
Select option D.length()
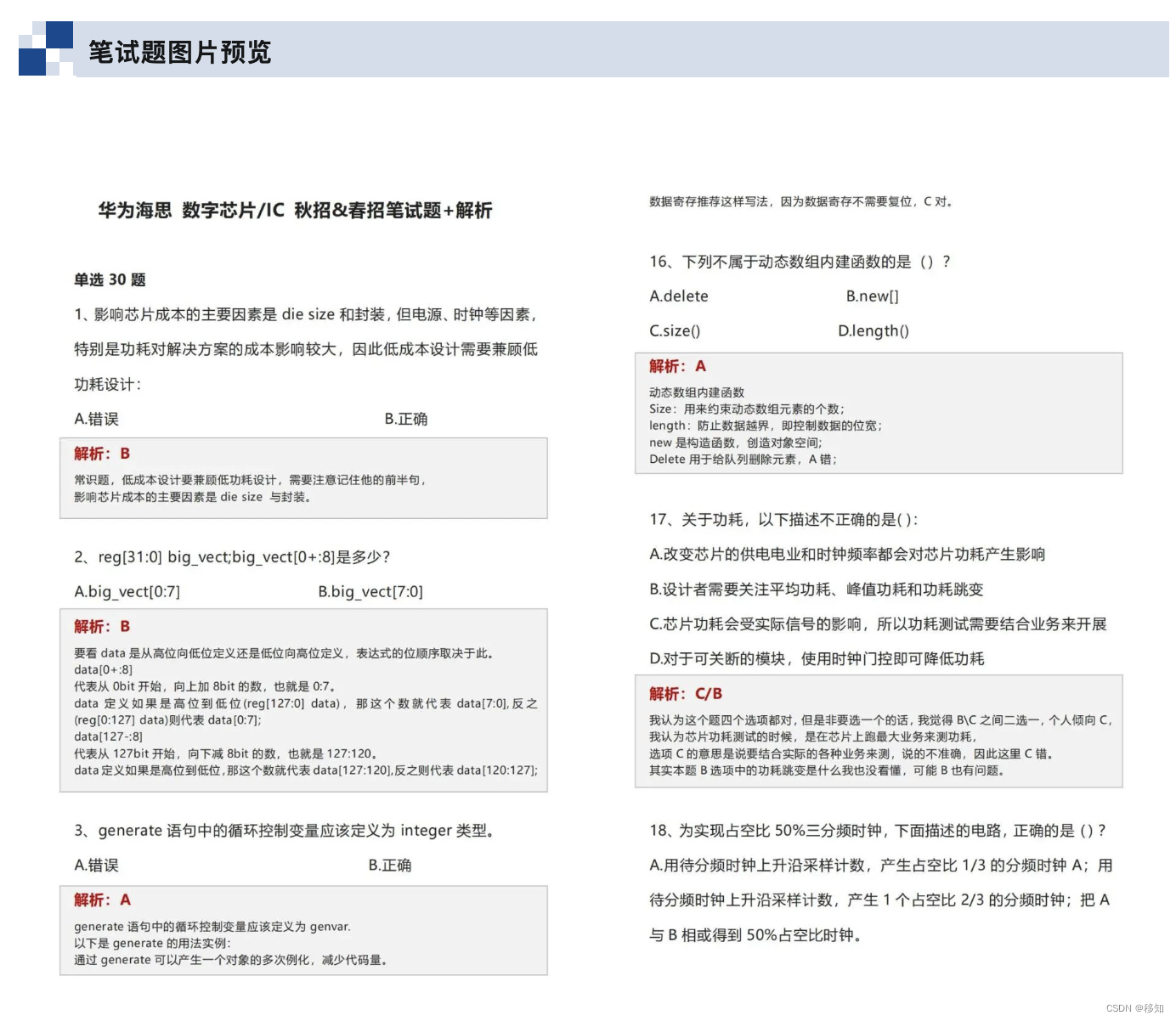pyautogui.click(x=874, y=331)
